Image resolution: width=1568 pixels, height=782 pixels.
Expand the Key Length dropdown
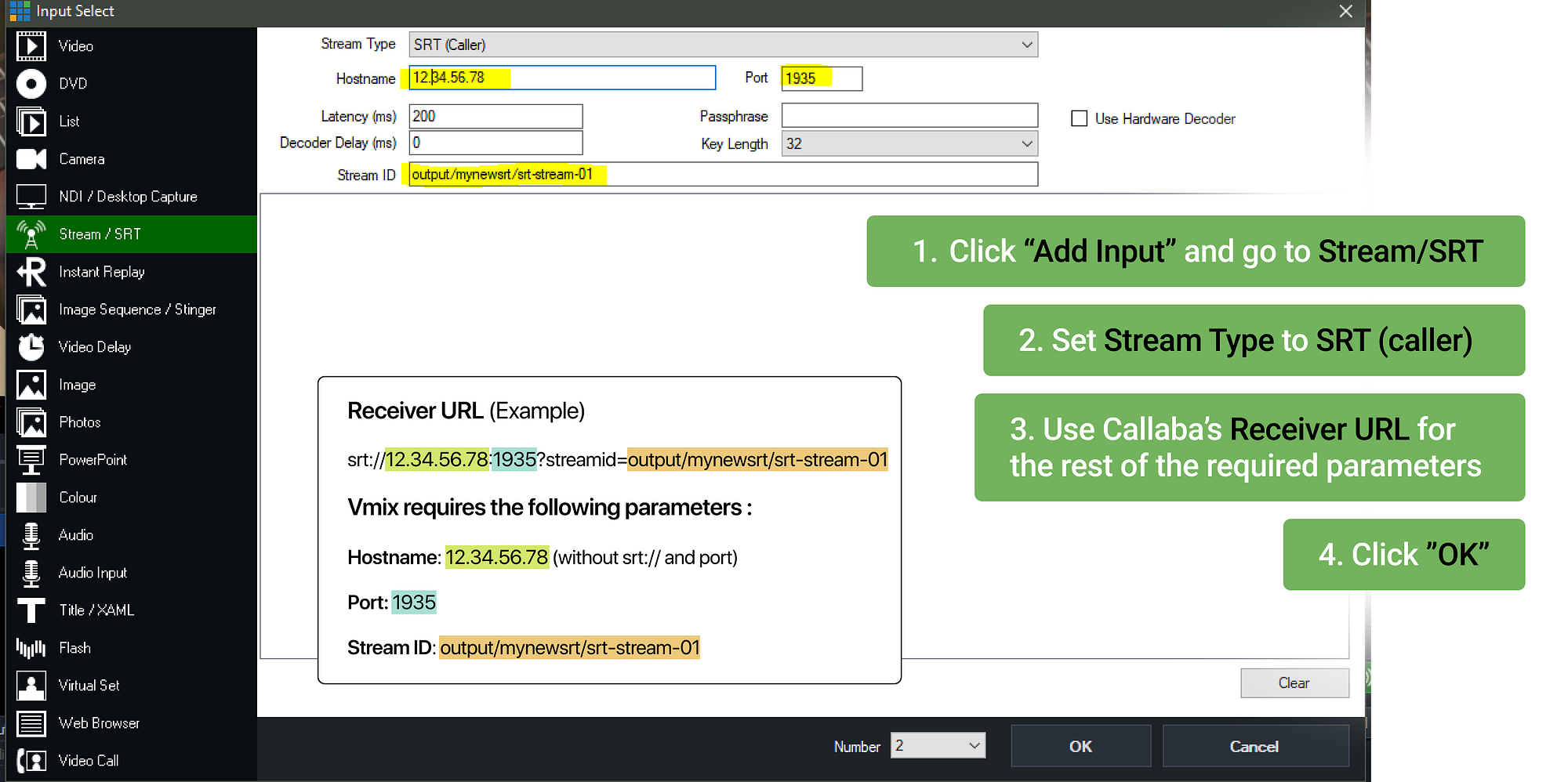click(x=909, y=143)
